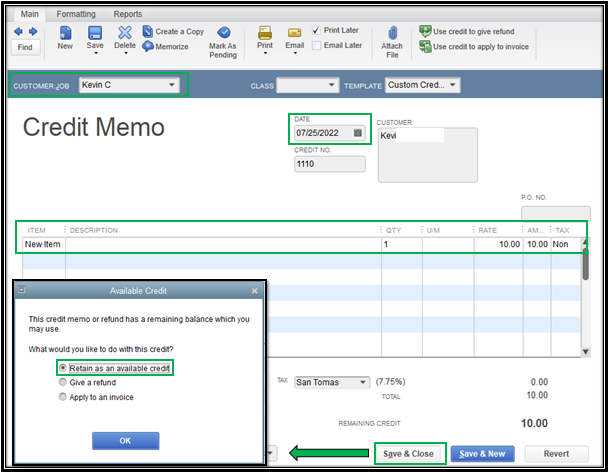
Task: Click Save & Close button
Action: [408, 453]
